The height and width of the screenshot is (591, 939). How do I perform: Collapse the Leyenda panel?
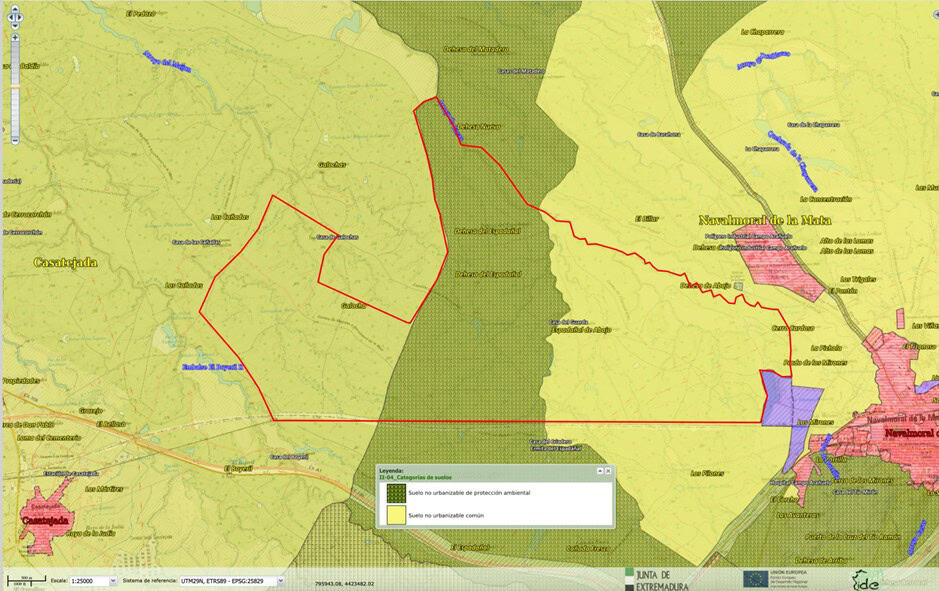point(599,471)
